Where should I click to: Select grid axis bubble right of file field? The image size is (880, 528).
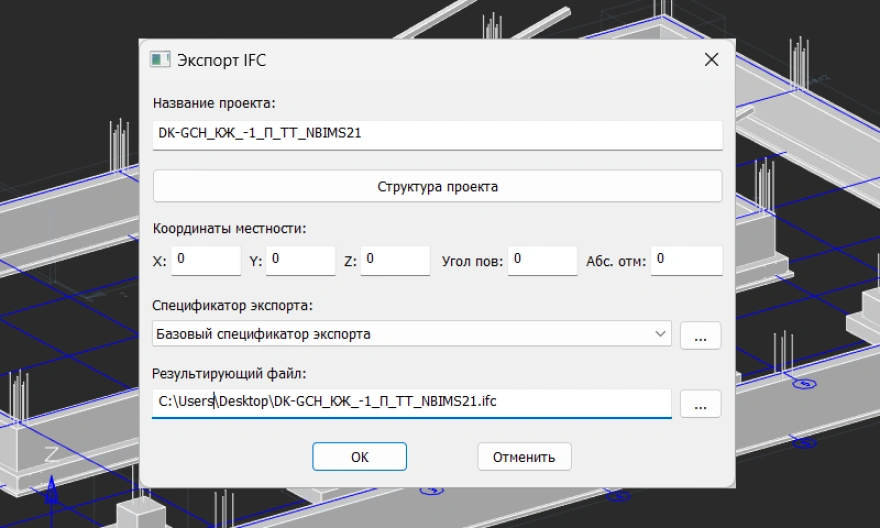click(805, 384)
